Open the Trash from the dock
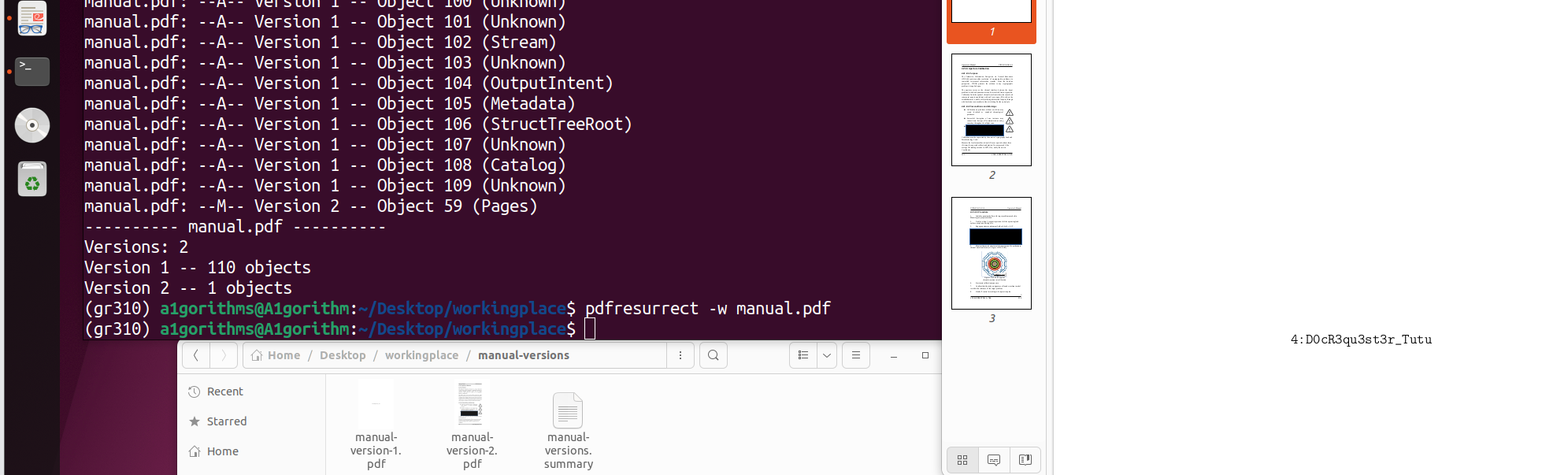The image size is (1568, 475). (32, 180)
